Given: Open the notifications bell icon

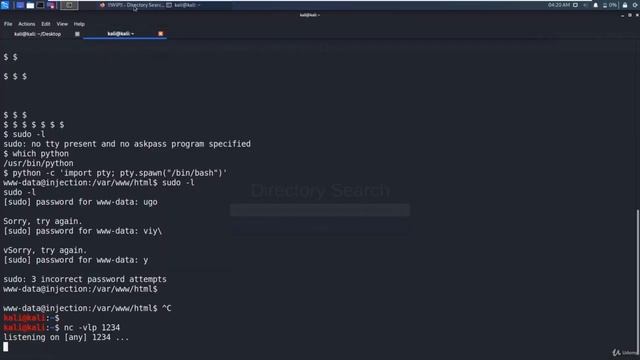Looking at the screenshot, I should click(x=596, y=5).
